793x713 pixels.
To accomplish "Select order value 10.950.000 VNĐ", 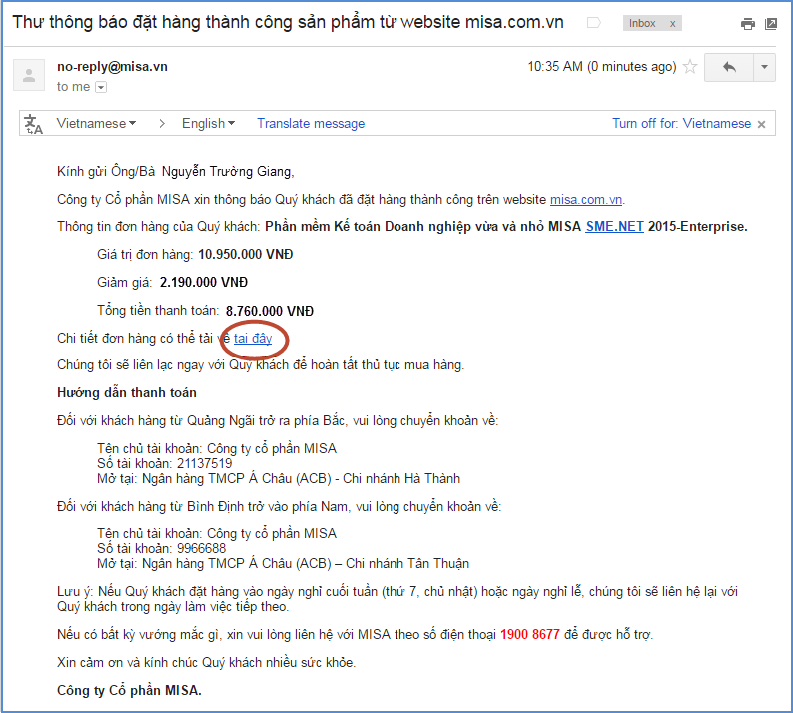I will [x=245, y=254].
